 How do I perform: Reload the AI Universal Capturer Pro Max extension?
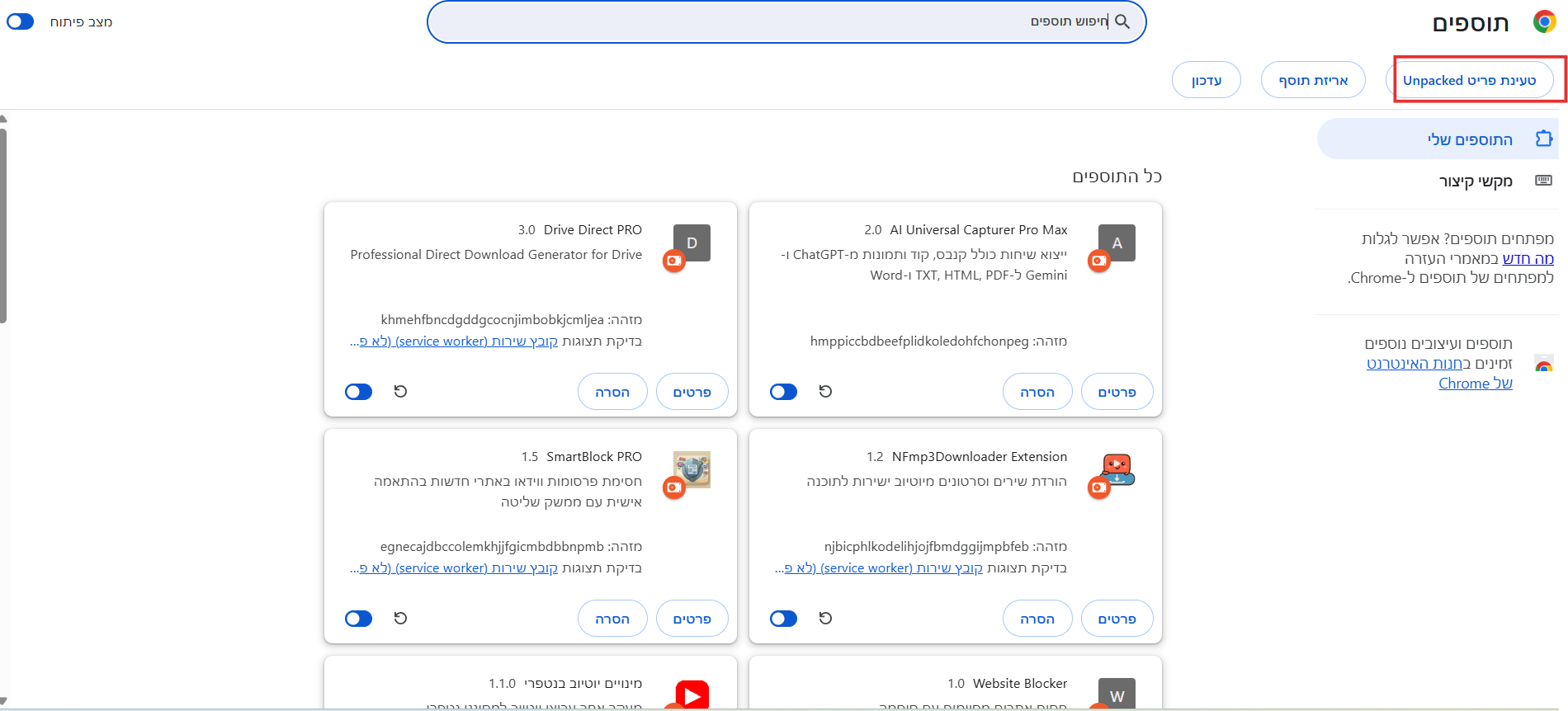point(825,391)
